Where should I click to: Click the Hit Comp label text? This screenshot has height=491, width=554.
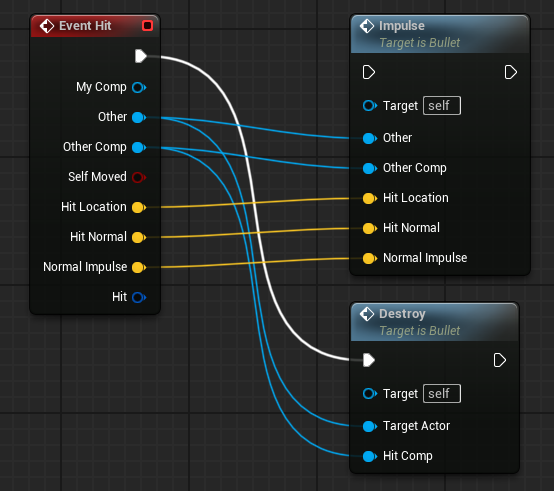pyautogui.click(x=408, y=456)
